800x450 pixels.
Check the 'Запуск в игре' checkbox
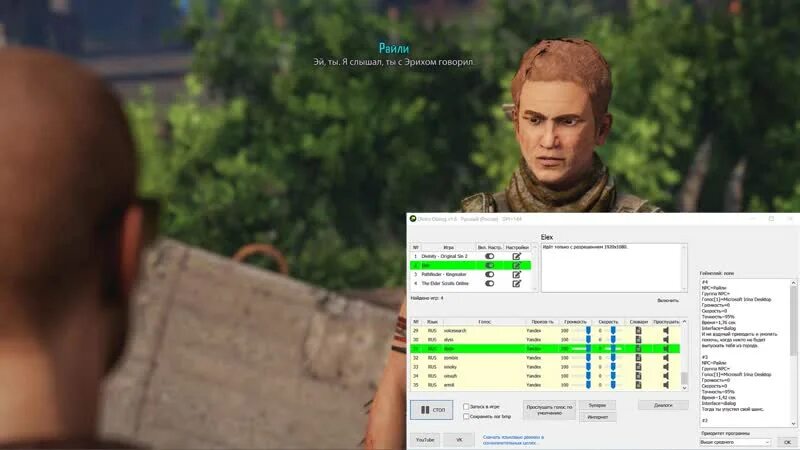coord(466,407)
